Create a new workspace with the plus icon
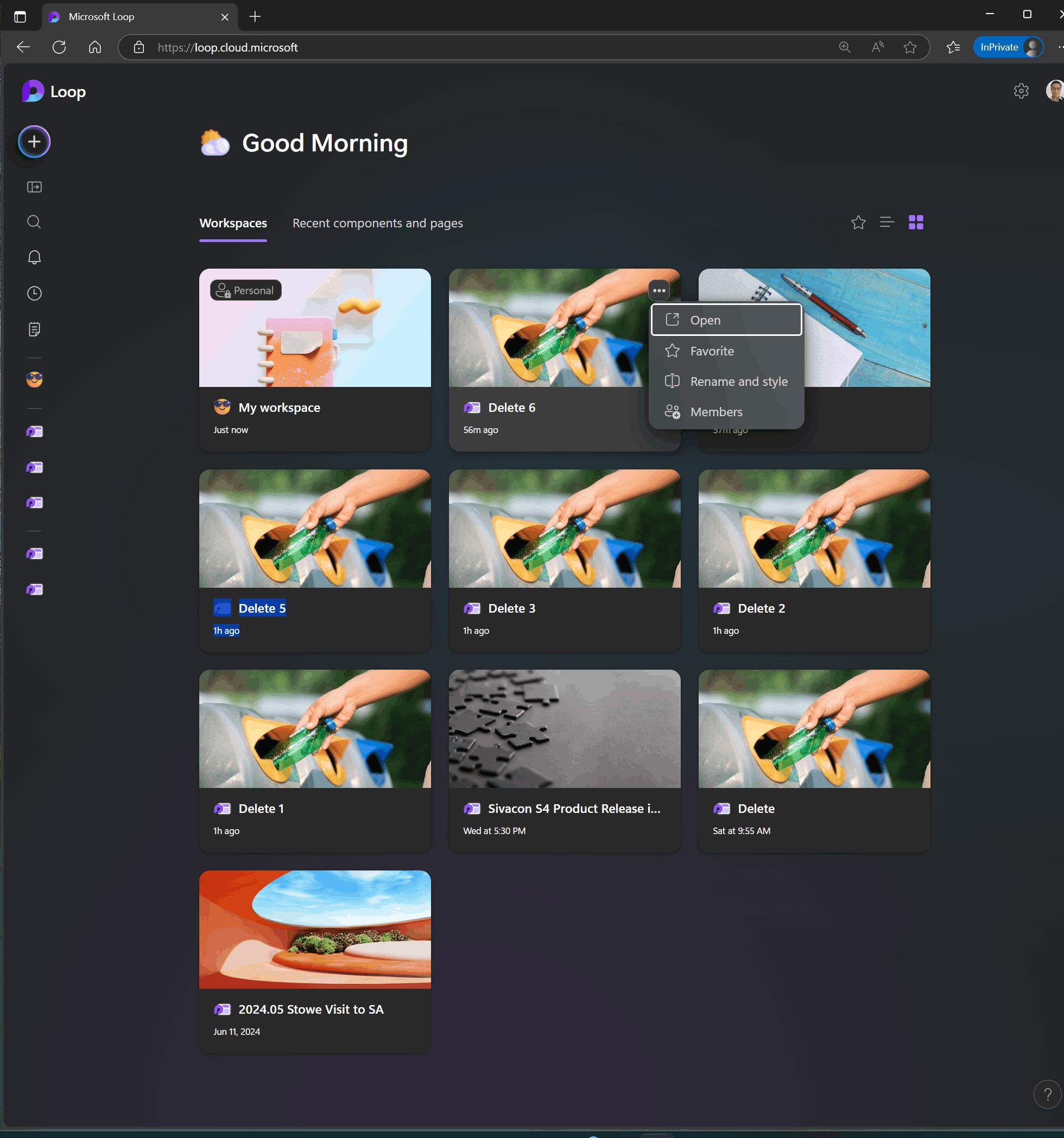 34,142
